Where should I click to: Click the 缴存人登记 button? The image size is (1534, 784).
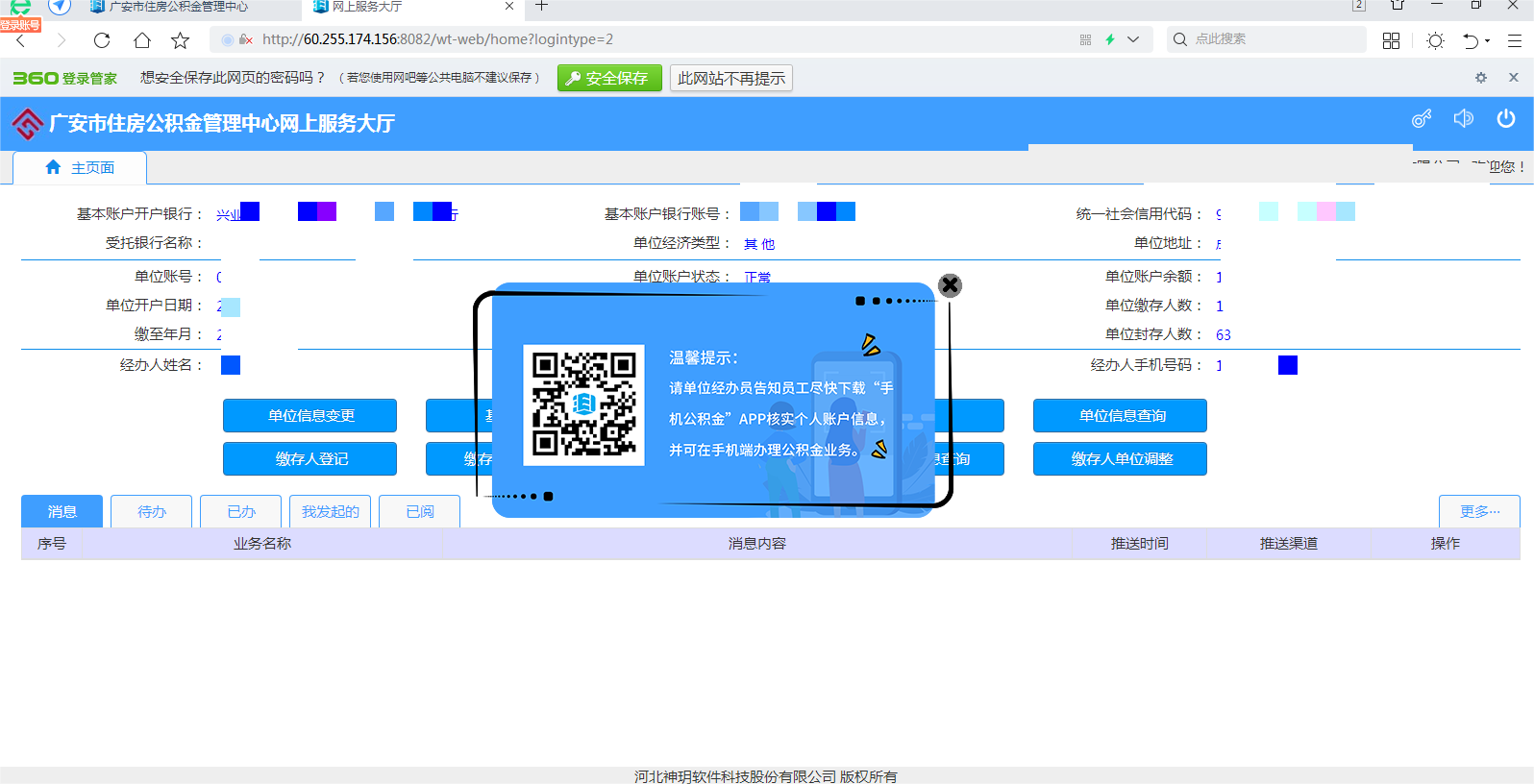[309, 458]
